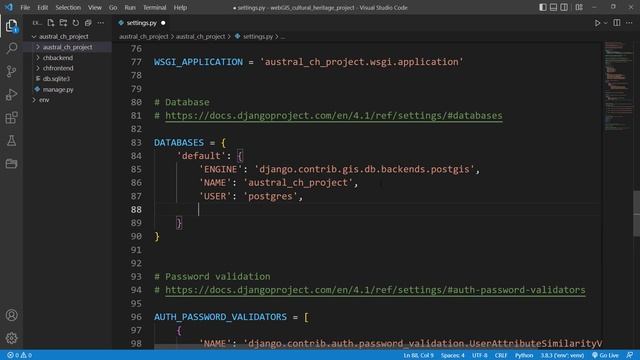This screenshot has height=360, width=640.
Task: Click AUTH_PASSWORD_VALIDATORS variable name
Action: point(220,317)
